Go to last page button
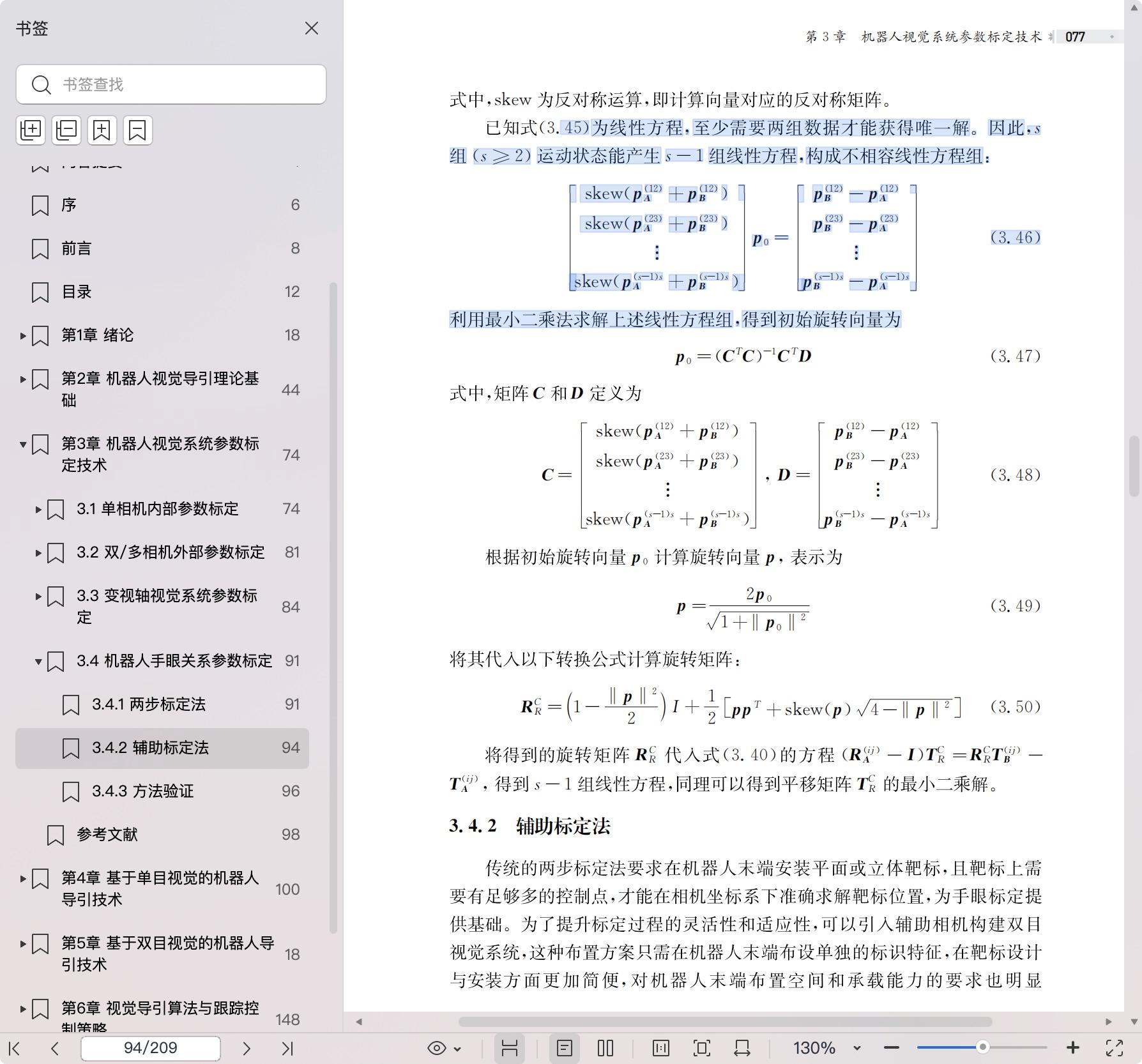 287,1048
